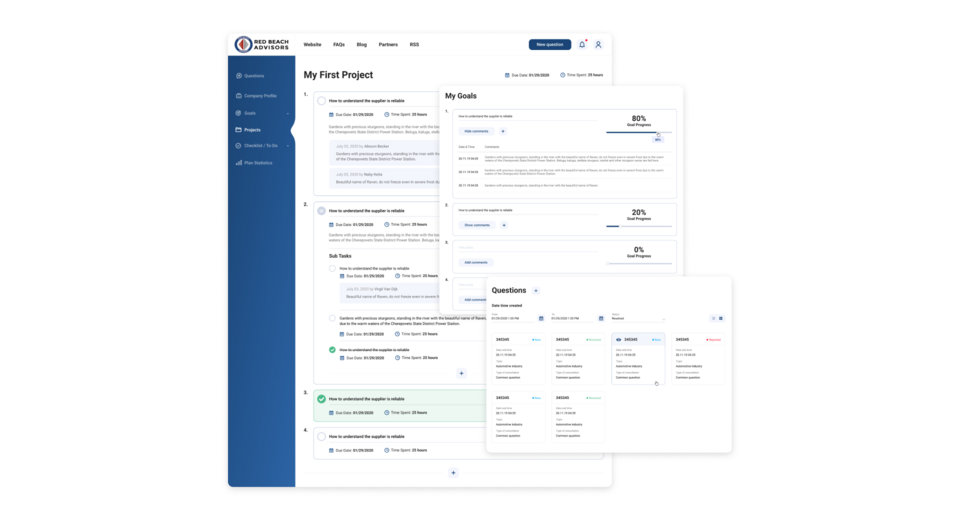
Task: Click plus next to Hide comments button
Action: click(x=503, y=131)
